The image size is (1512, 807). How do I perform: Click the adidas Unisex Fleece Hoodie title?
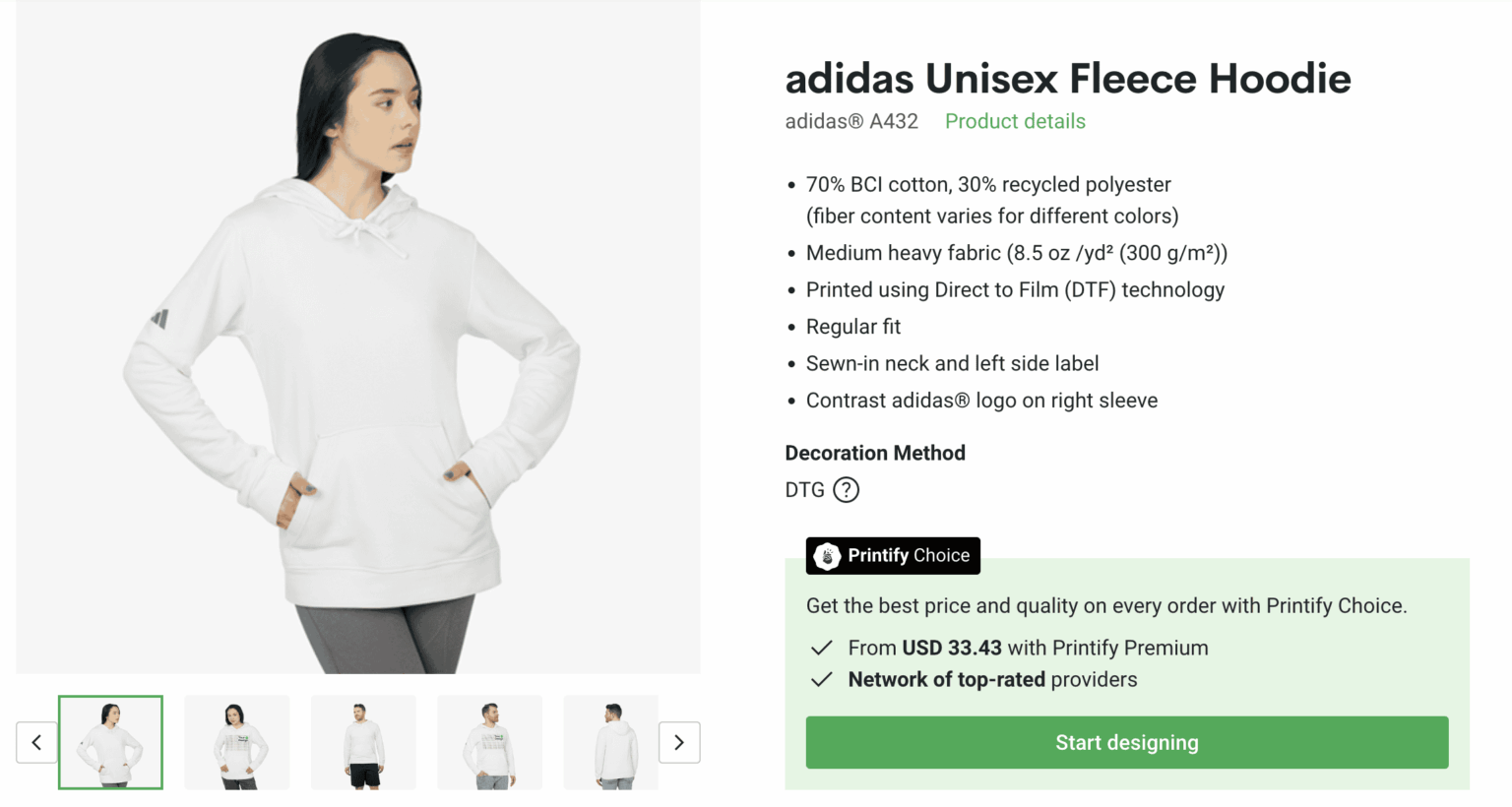click(x=1067, y=79)
